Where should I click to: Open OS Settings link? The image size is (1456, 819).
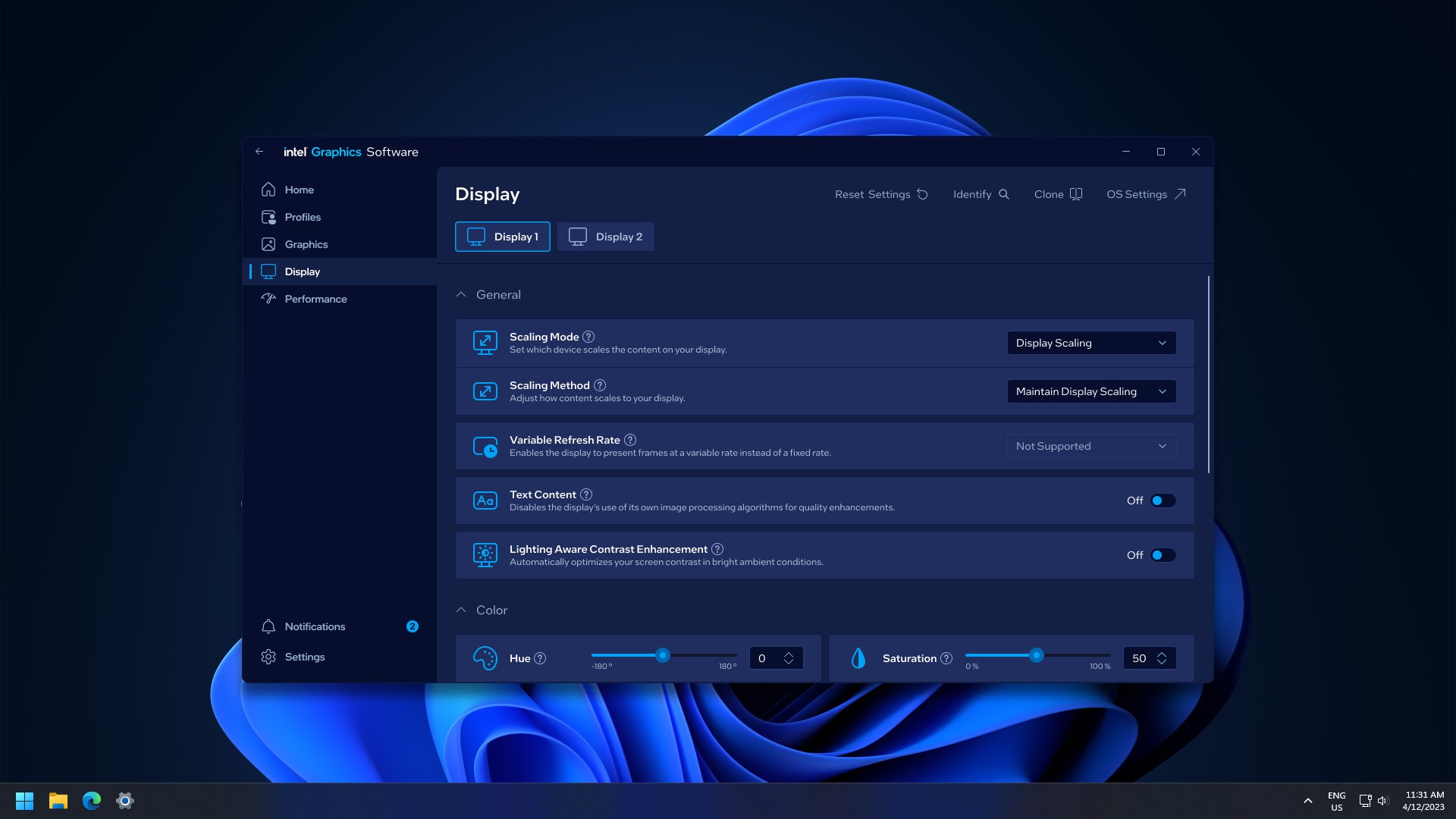[1144, 194]
